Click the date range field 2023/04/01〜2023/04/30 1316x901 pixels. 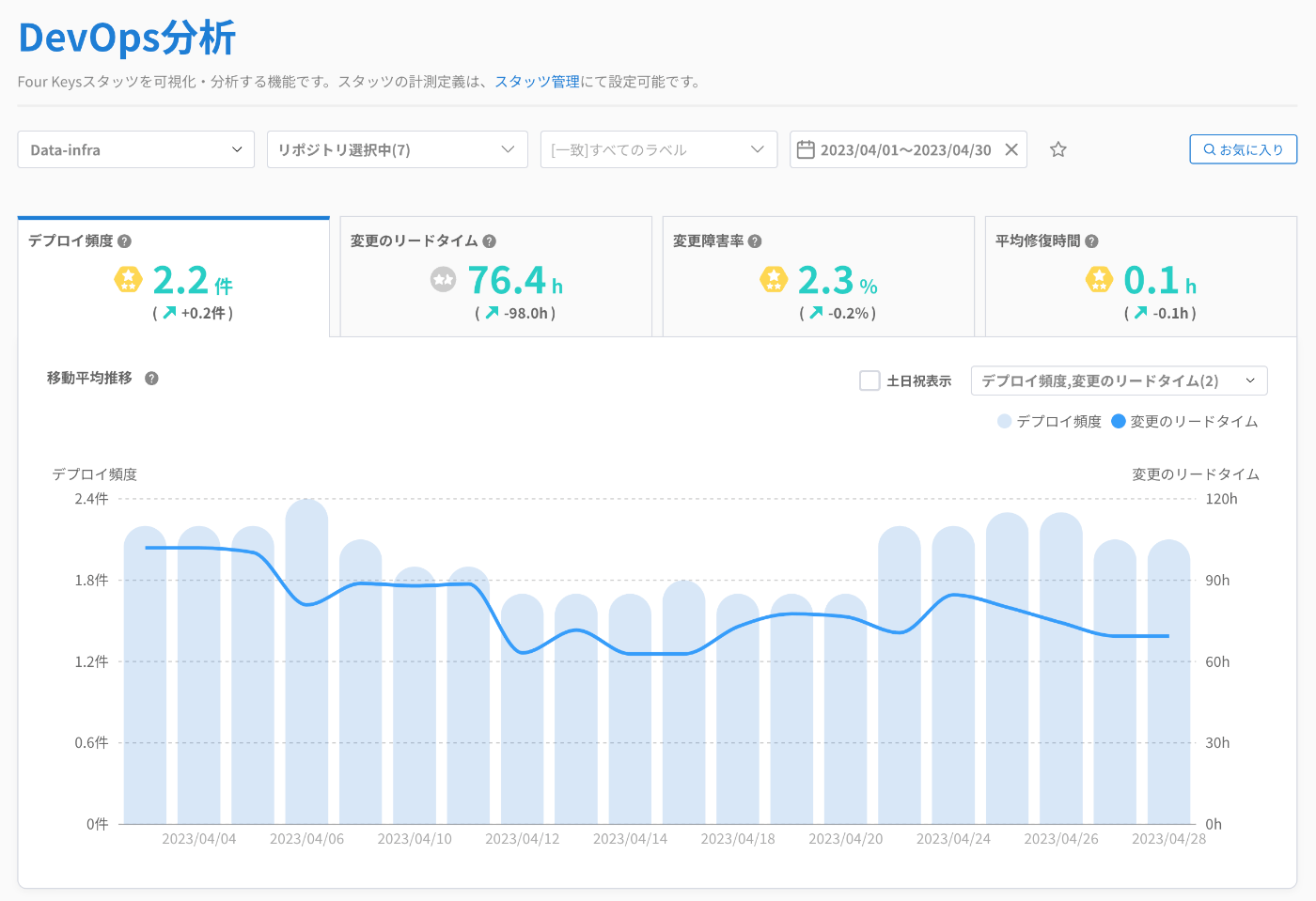[x=908, y=149]
